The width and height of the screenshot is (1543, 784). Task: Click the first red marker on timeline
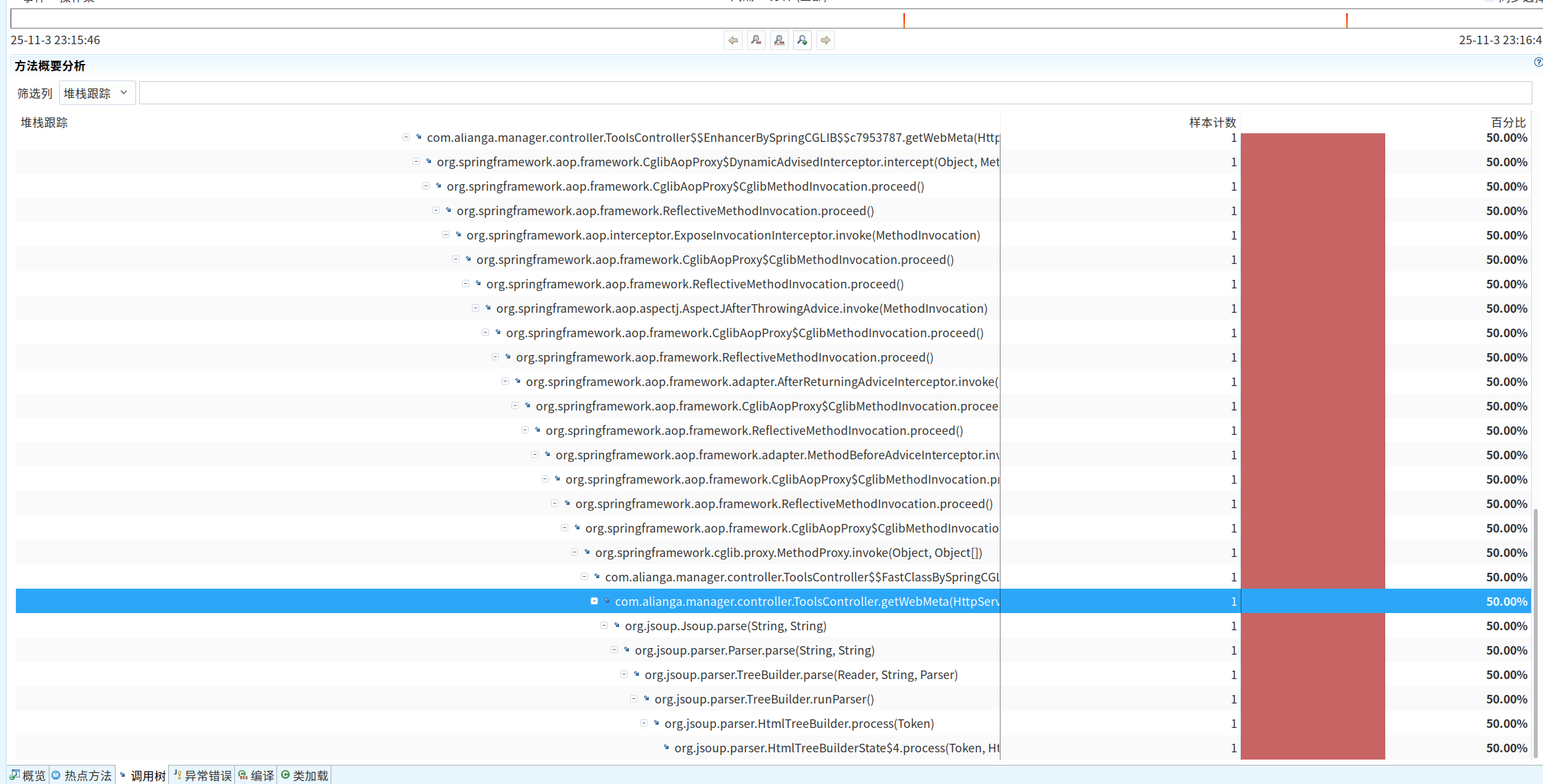click(904, 20)
